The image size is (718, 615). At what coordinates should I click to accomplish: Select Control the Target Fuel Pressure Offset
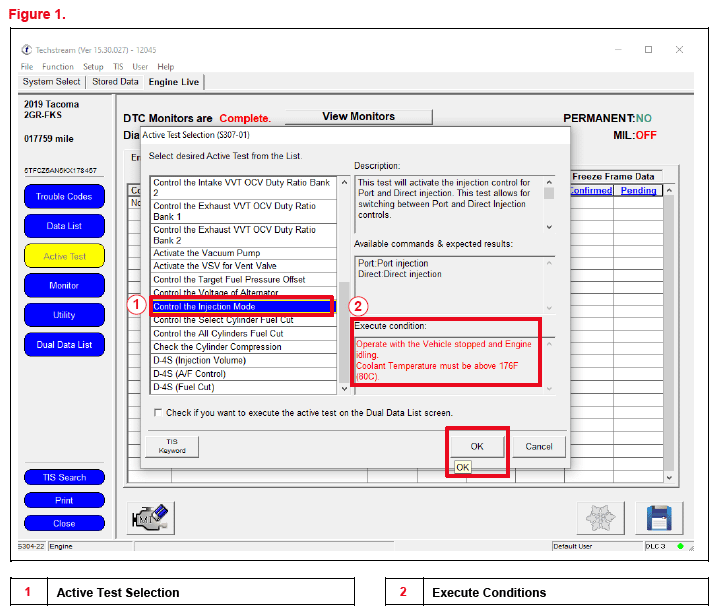[244, 279]
